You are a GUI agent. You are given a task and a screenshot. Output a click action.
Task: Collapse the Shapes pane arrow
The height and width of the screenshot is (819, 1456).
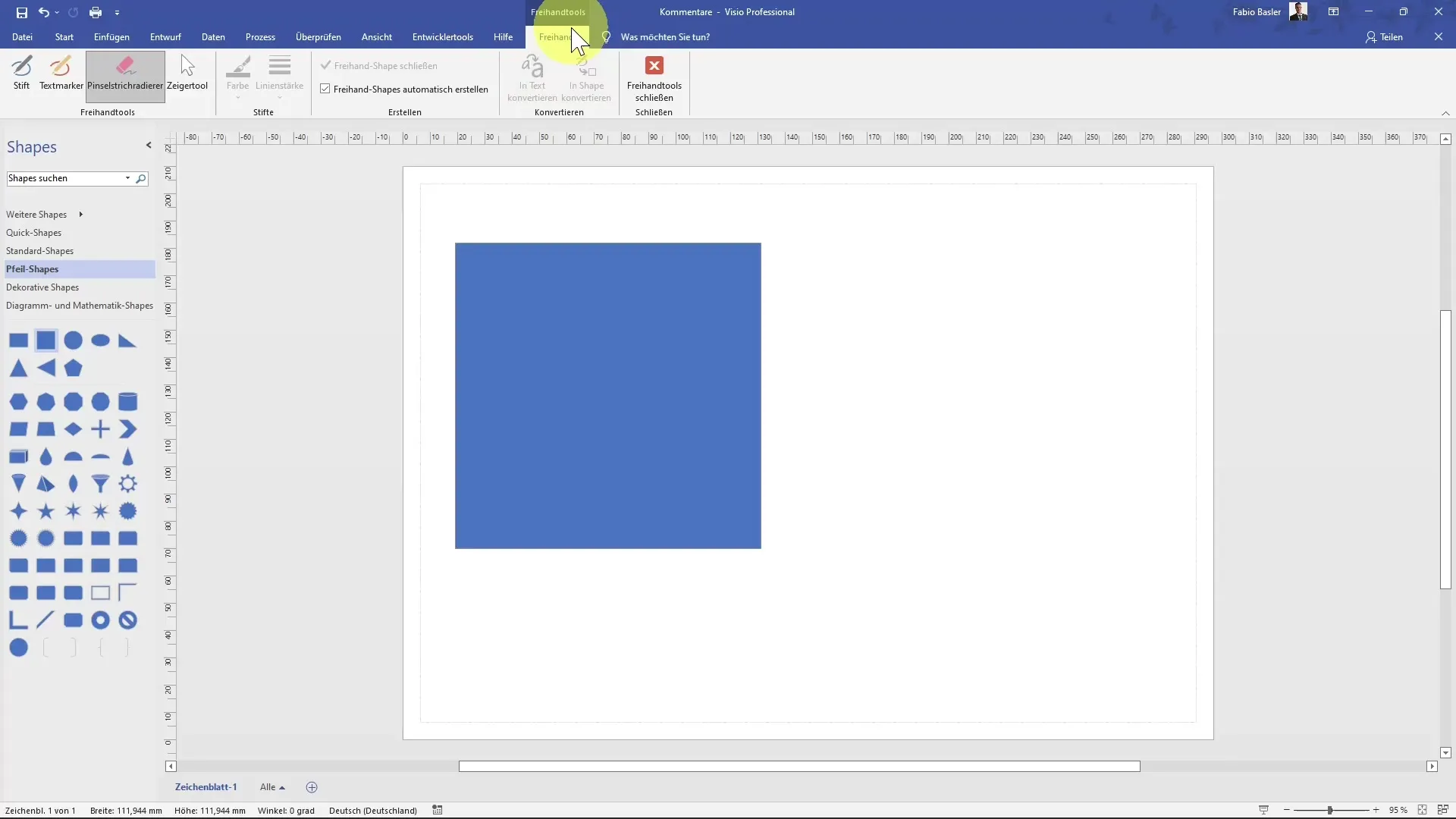tap(149, 145)
